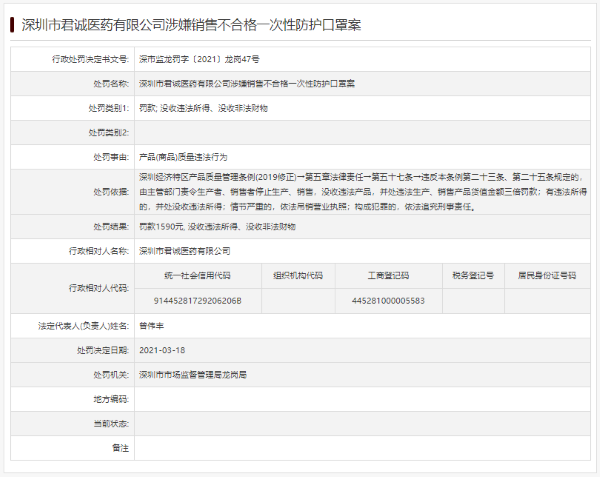Click the label 备注

120,448
